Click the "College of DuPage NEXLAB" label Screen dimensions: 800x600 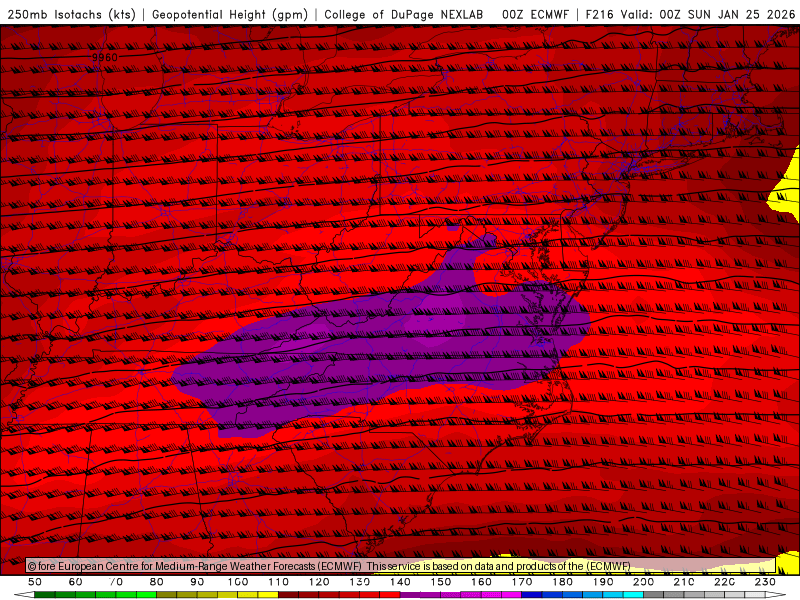(x=404, y=14)
